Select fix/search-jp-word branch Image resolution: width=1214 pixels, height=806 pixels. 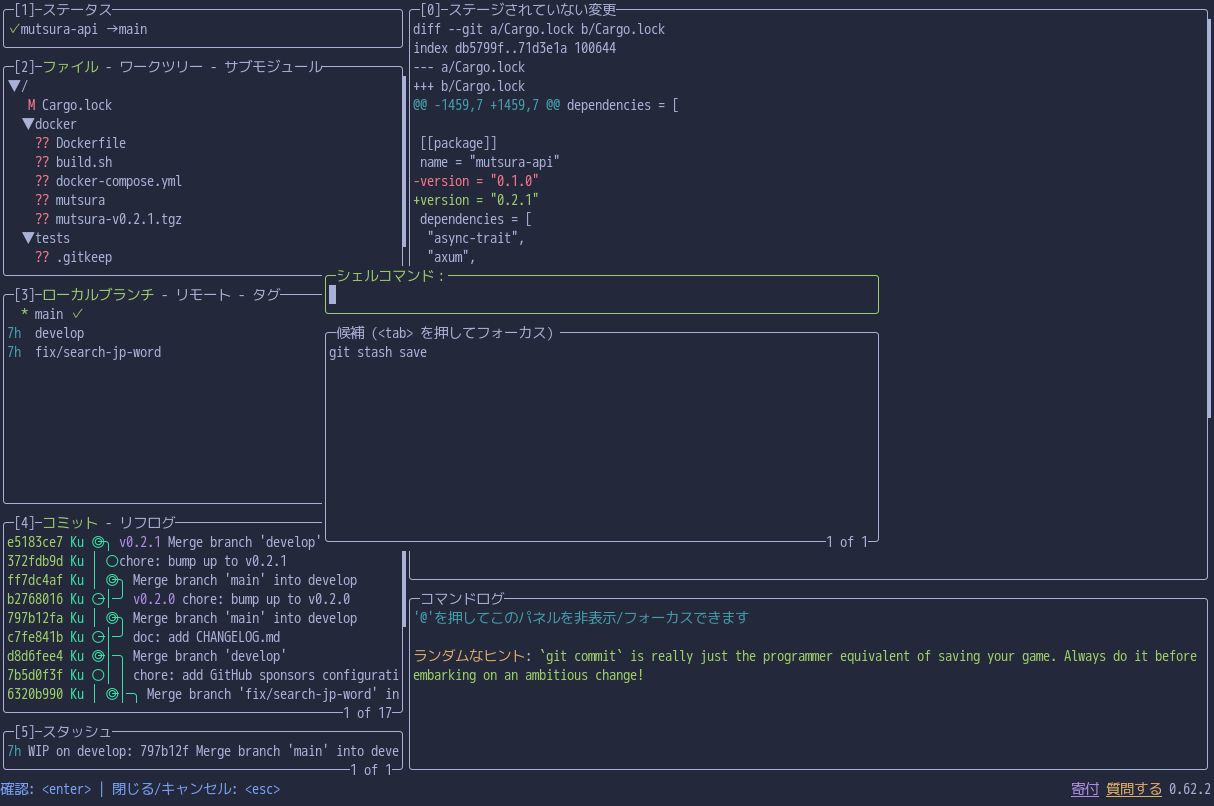pyautogui.click(x=165, y=352)
